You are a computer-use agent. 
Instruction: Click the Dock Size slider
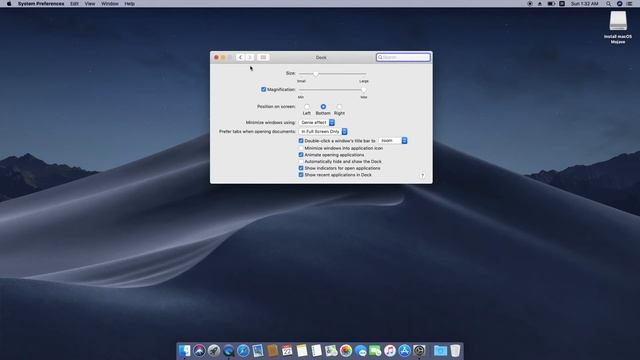pos(332,74)
